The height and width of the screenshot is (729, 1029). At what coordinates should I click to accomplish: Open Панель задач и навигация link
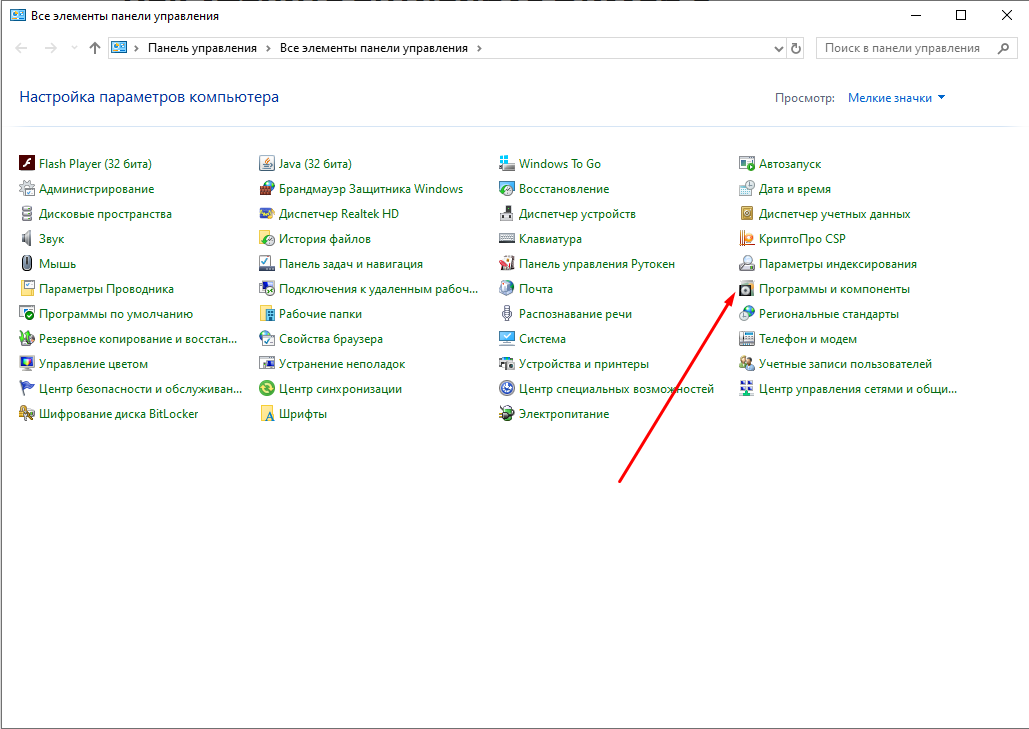click(351, 264)
